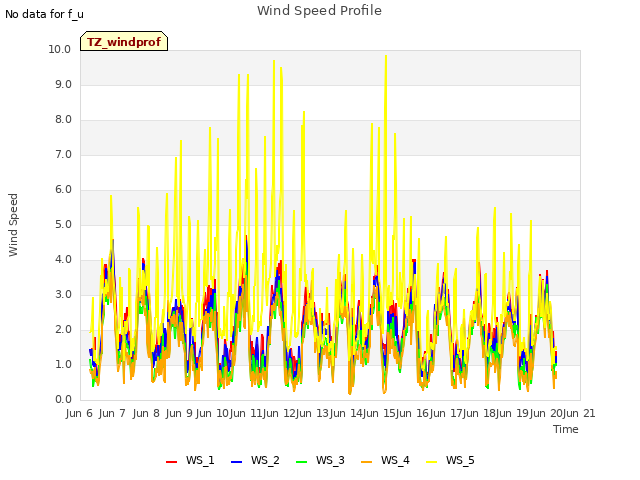Click the 9.0 y-axis tick label
Viewport: 640px width, 480px height.
[63, 84]
